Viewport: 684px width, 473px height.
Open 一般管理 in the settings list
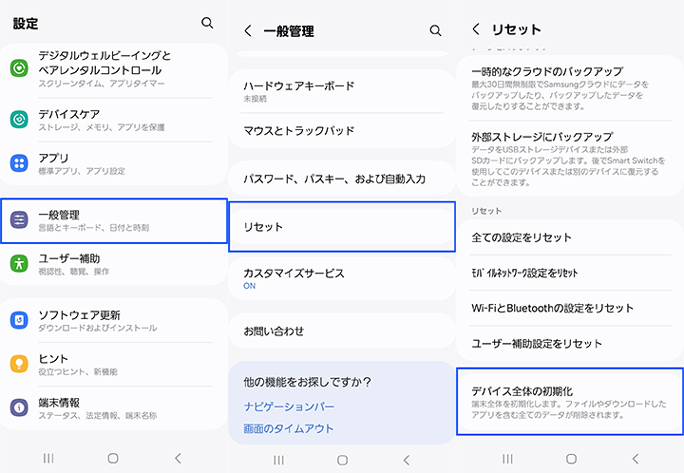point(114,220)
